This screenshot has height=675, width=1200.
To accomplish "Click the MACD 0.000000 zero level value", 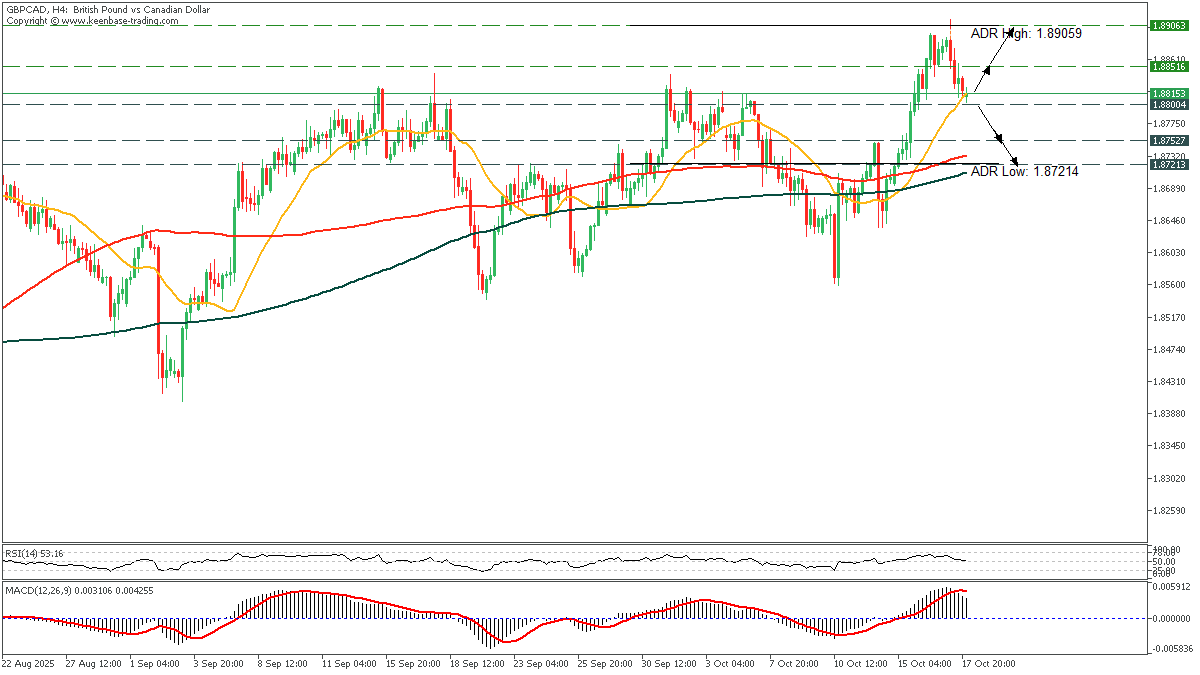I will 1168,618.
